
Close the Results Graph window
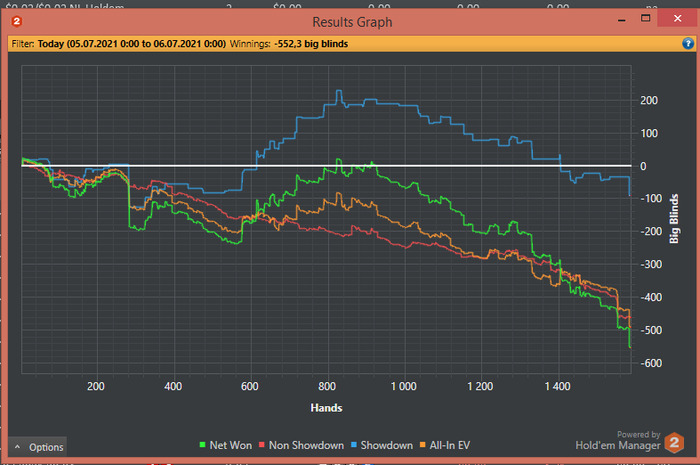[677, 18]
